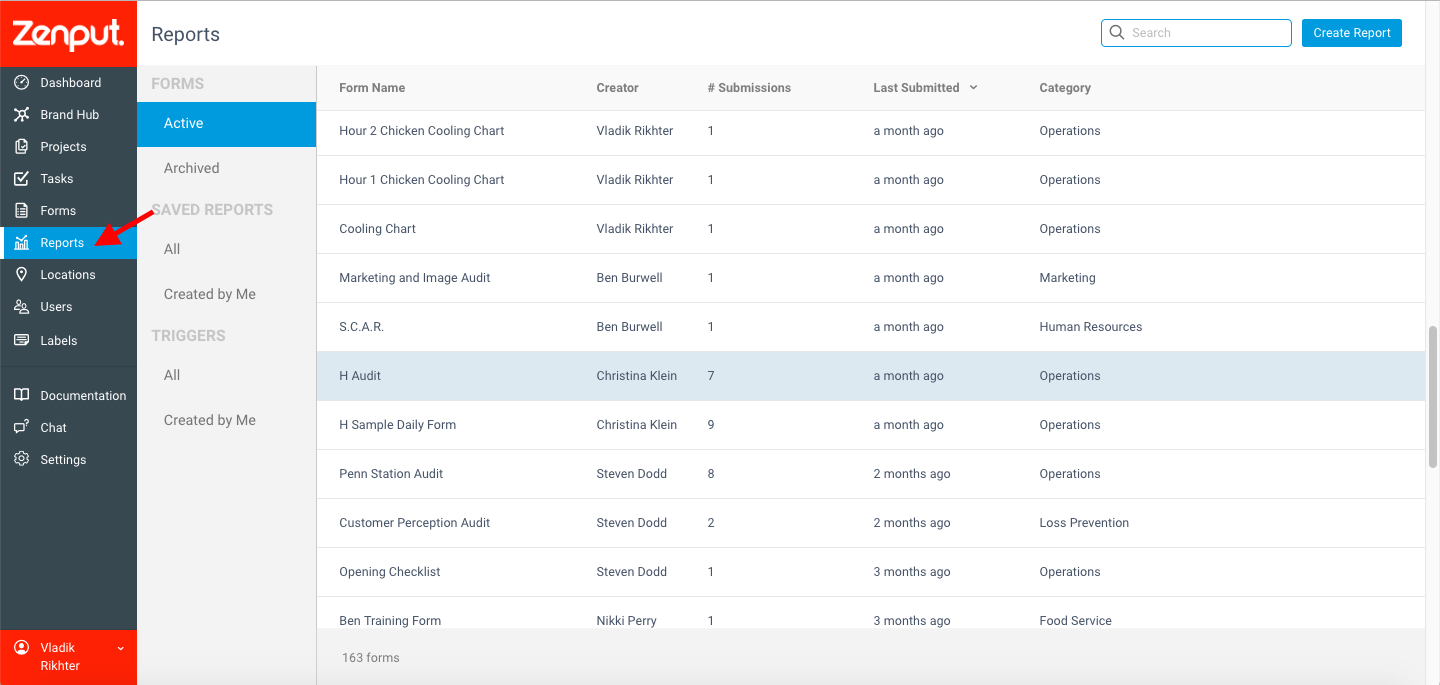Open the Projects icon in sidebar
1440x685 pixels.
point(22,147)
